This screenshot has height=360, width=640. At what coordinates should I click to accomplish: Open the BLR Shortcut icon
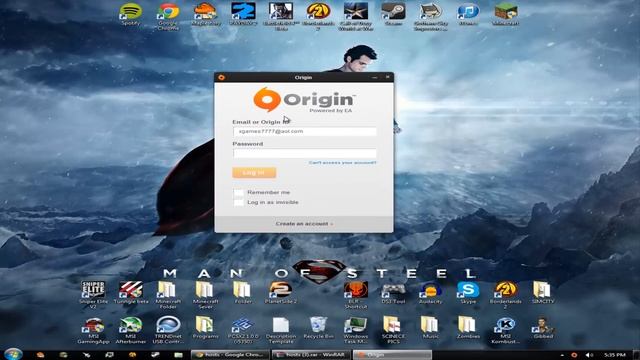356,295
